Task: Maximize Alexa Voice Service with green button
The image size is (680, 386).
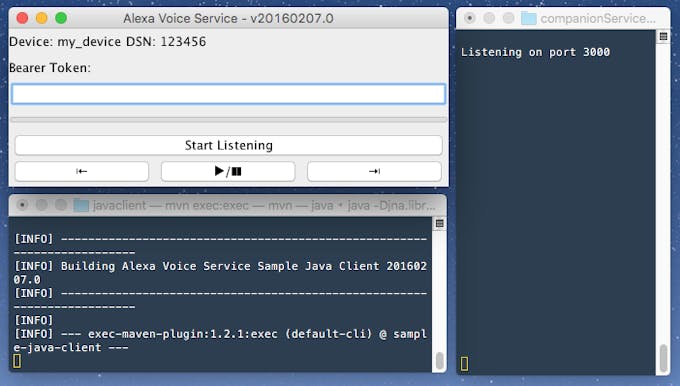Action: point(61,18)
